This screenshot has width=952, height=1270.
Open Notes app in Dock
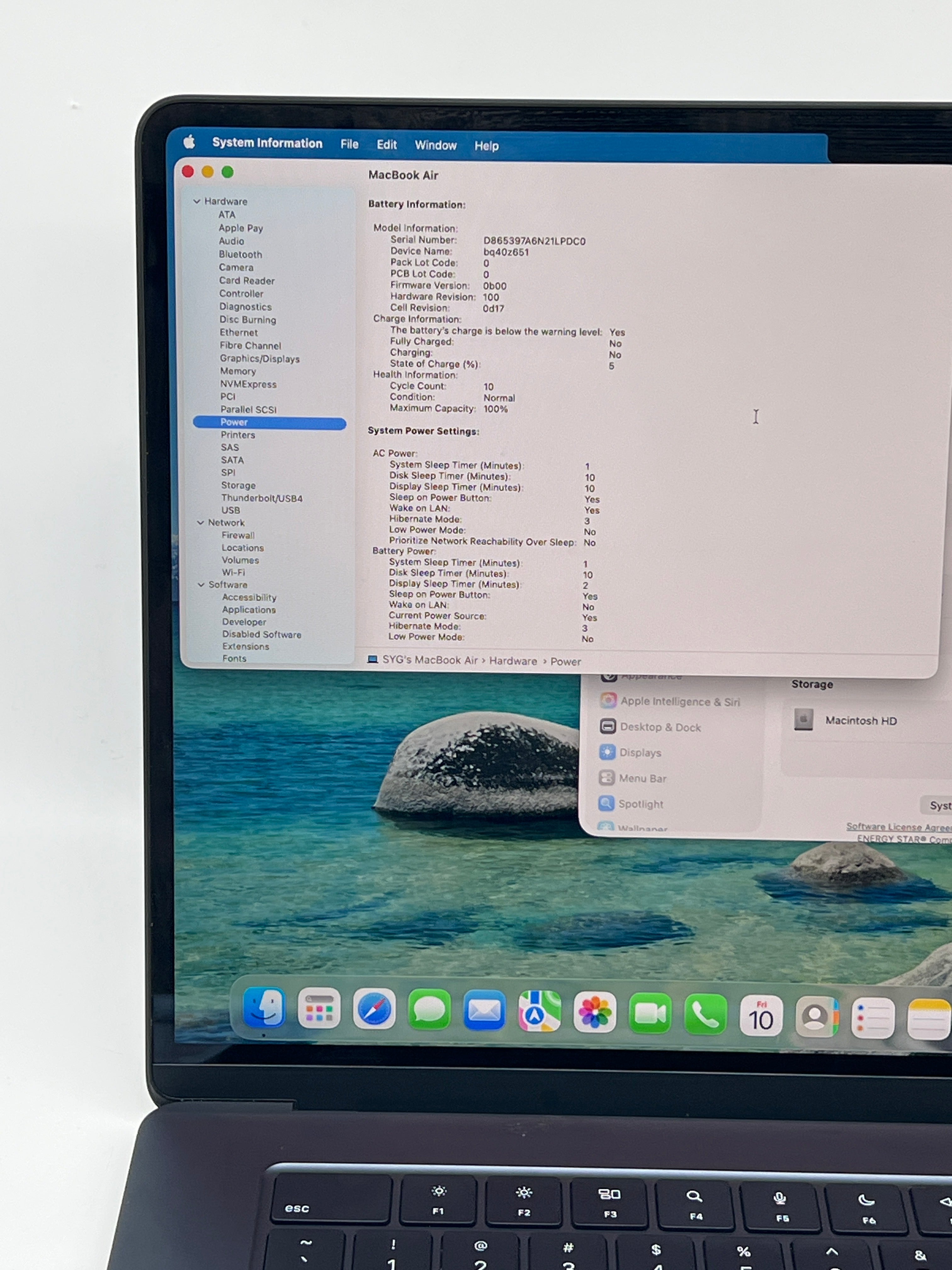(x=929, y=1020)
